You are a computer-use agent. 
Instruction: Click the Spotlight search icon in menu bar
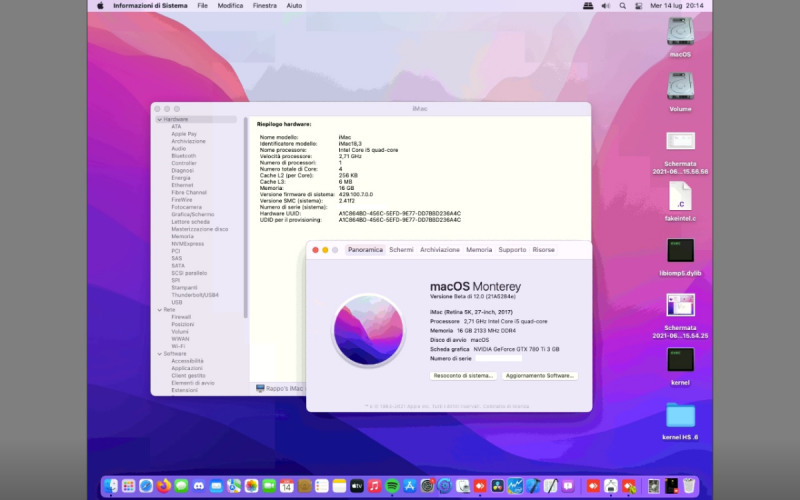[x=623, y=5]
